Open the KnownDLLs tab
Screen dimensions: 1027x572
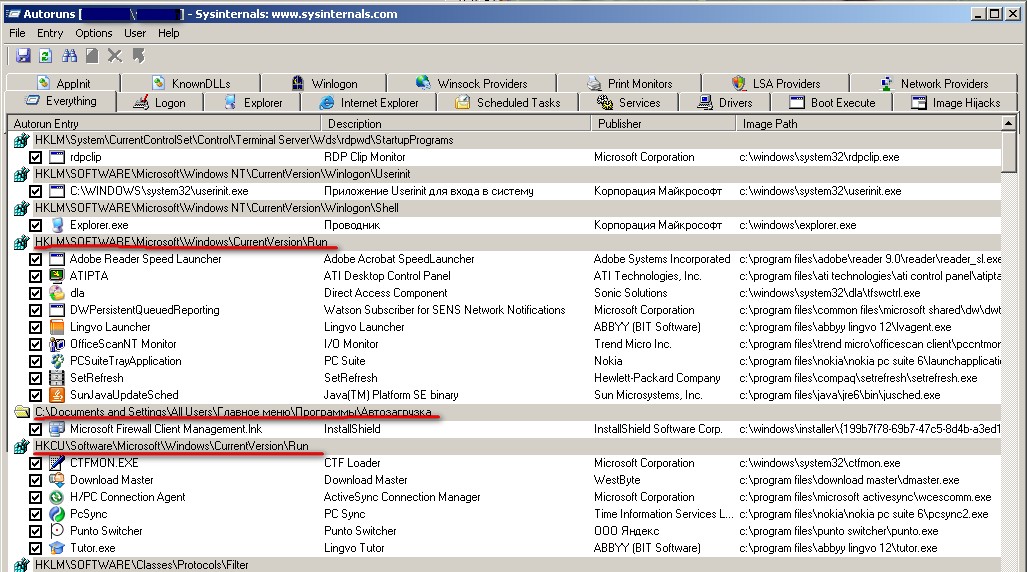point(191,83)
